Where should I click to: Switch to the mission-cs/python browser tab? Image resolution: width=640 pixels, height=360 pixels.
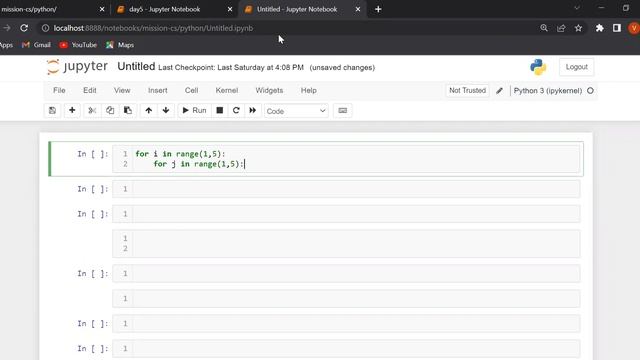(29, 9)
